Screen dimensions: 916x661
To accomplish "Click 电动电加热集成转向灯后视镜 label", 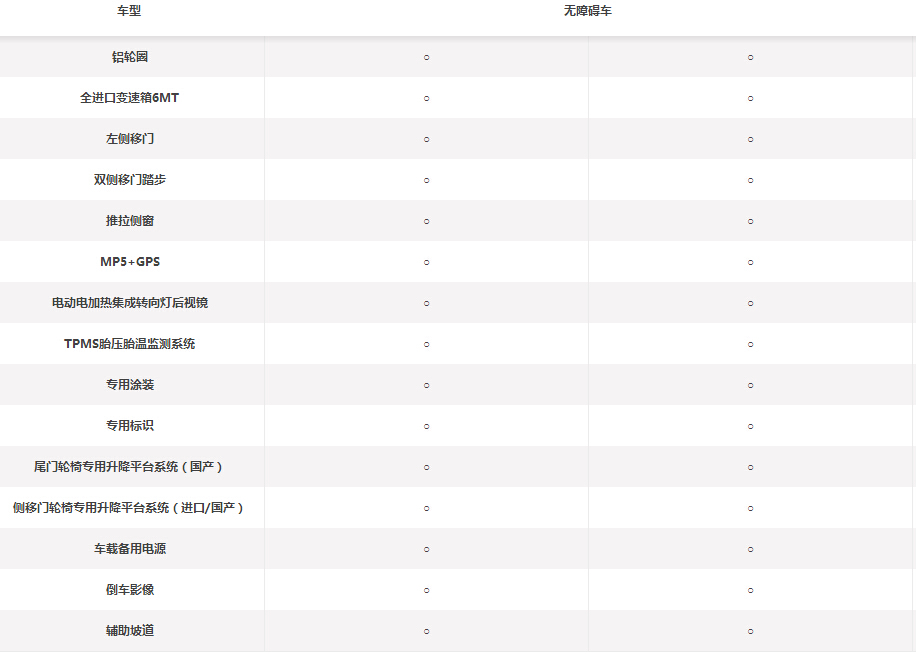I will tap(130, 303).
